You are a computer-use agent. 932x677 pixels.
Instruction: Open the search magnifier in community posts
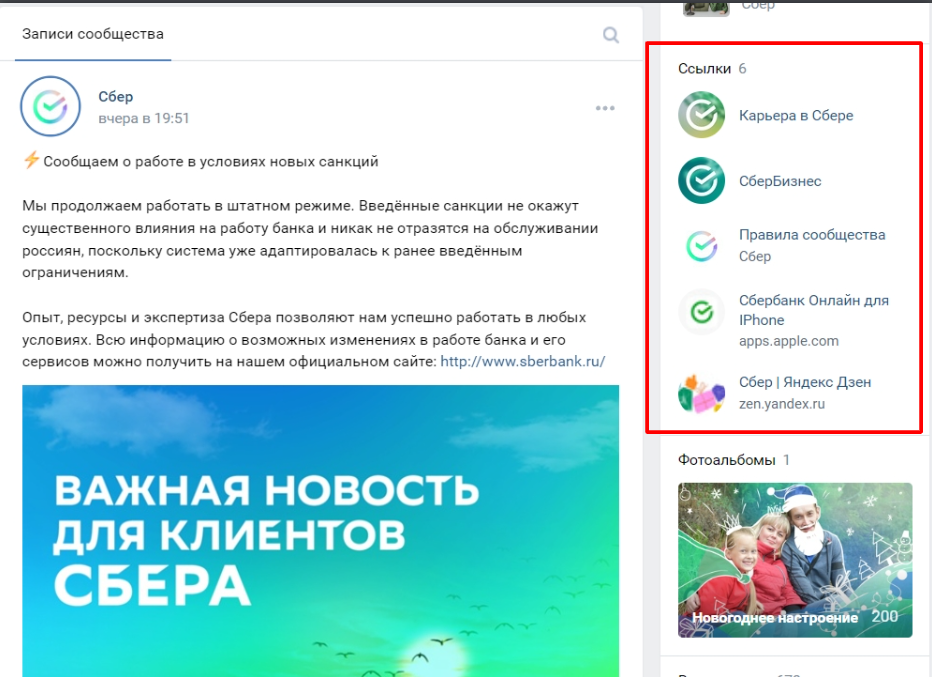(x=610, y=34)
